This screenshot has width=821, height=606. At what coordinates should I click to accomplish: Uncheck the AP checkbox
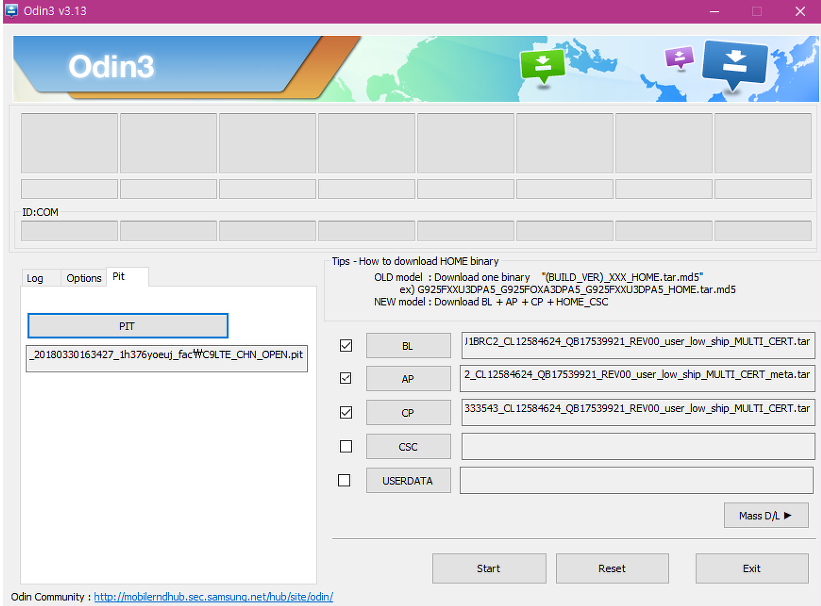pyautogui.click(x=346, y=378)
